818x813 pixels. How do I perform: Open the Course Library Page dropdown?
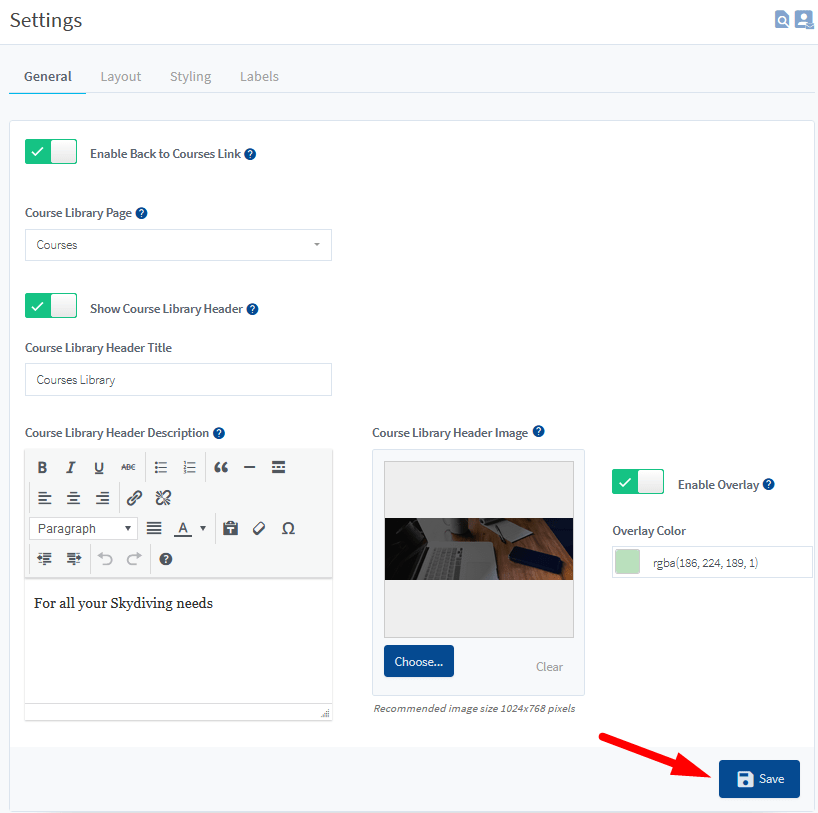(178, 245)
